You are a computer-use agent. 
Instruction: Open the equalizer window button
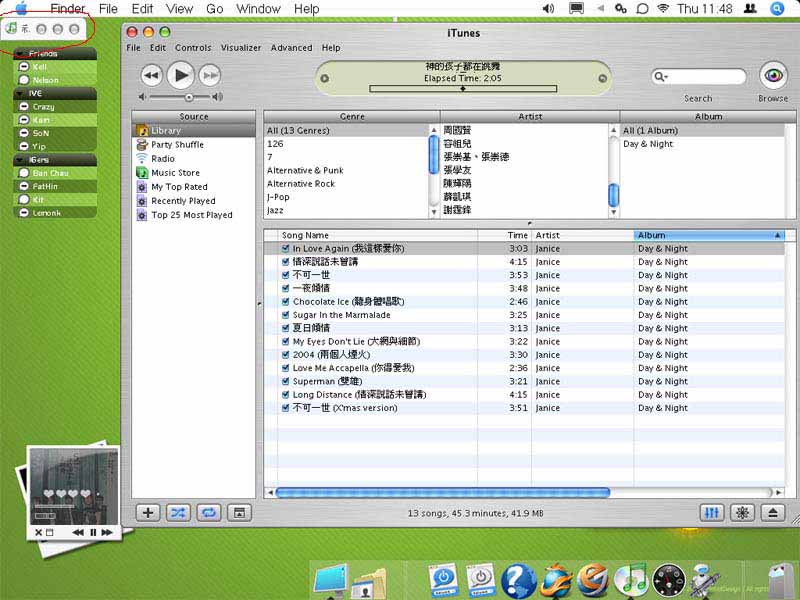click(712, 513)
